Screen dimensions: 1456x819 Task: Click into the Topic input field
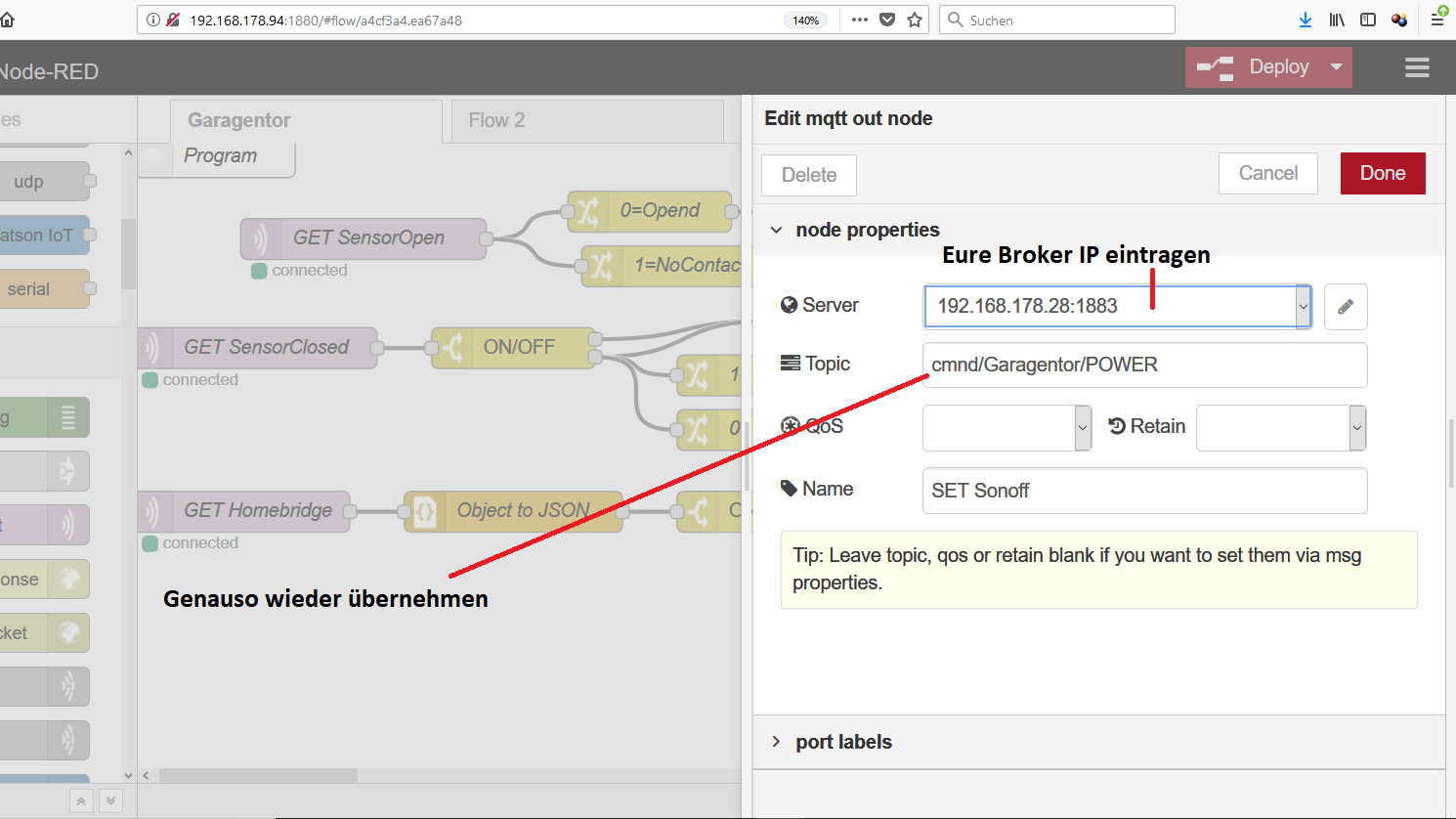click(x=1143, y=366)
